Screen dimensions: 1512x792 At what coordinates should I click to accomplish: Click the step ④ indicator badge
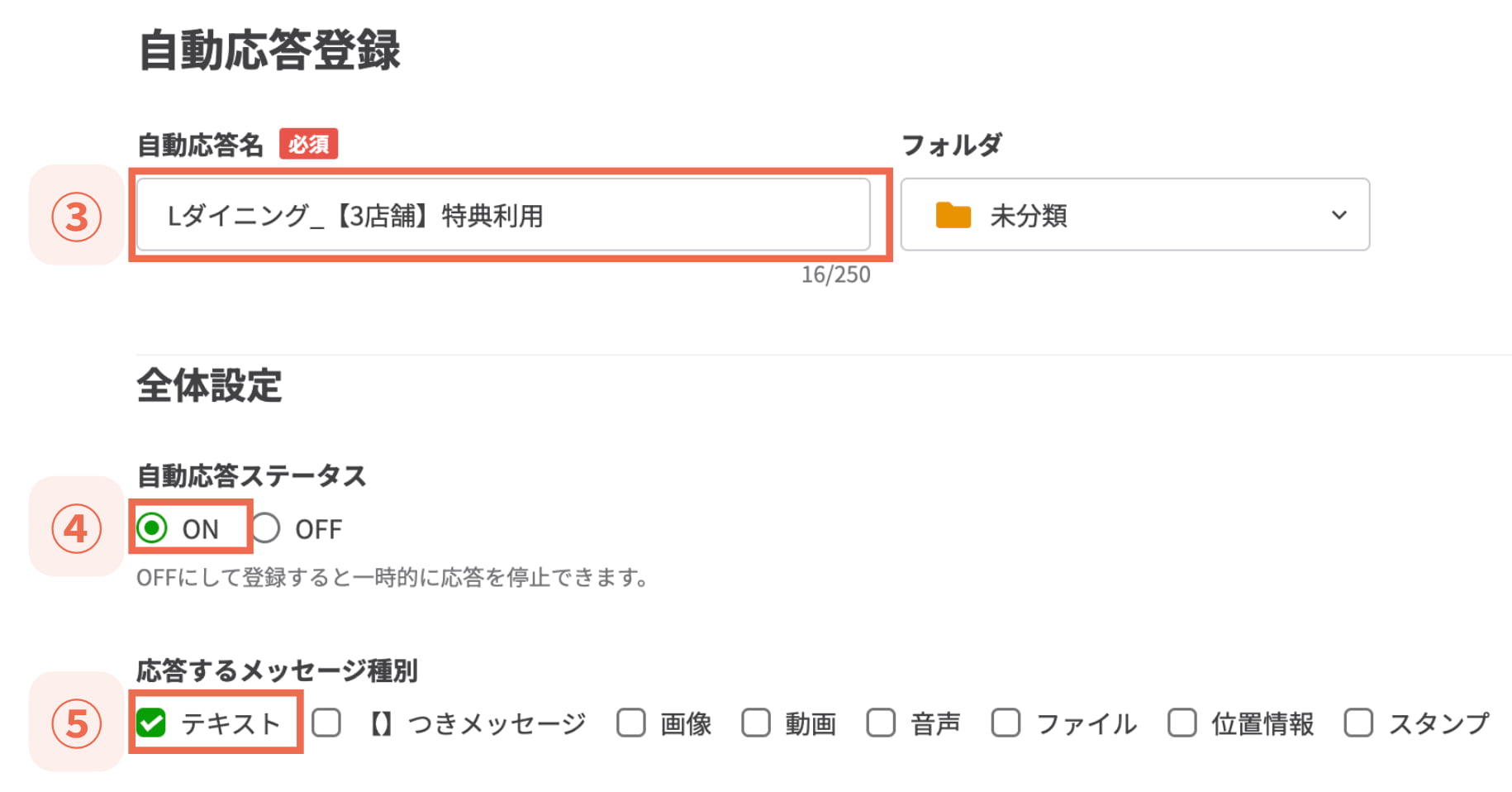pos(75,529)
